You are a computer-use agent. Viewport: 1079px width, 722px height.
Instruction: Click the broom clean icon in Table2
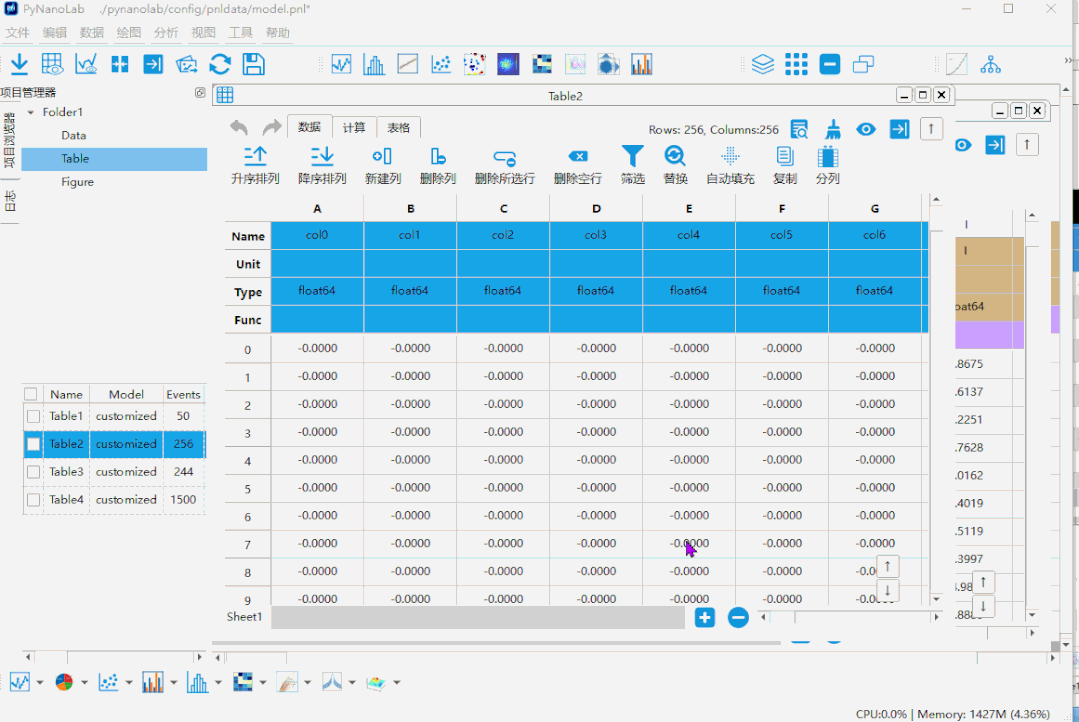click(x=833, y=129)
